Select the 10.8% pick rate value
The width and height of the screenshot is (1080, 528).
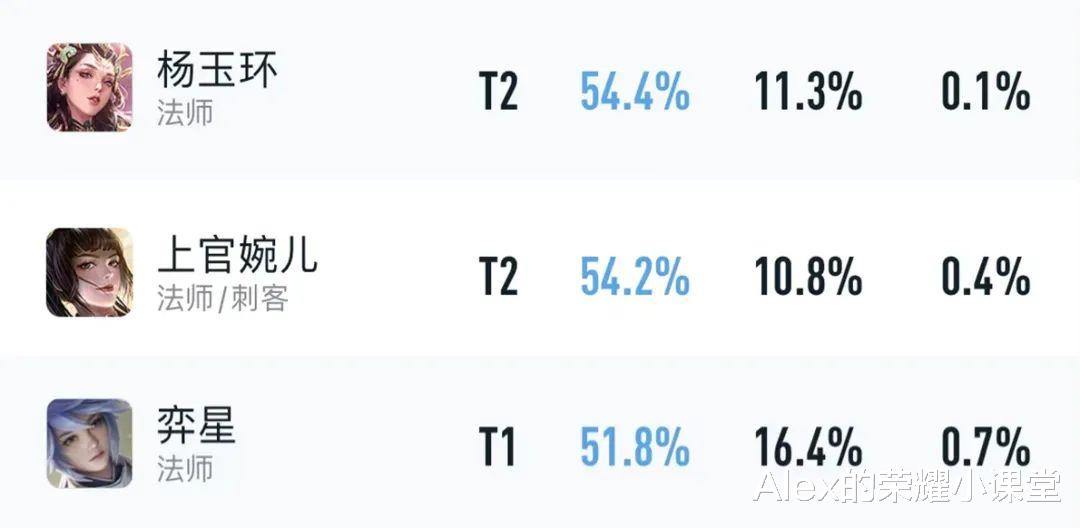pos(808,277)
